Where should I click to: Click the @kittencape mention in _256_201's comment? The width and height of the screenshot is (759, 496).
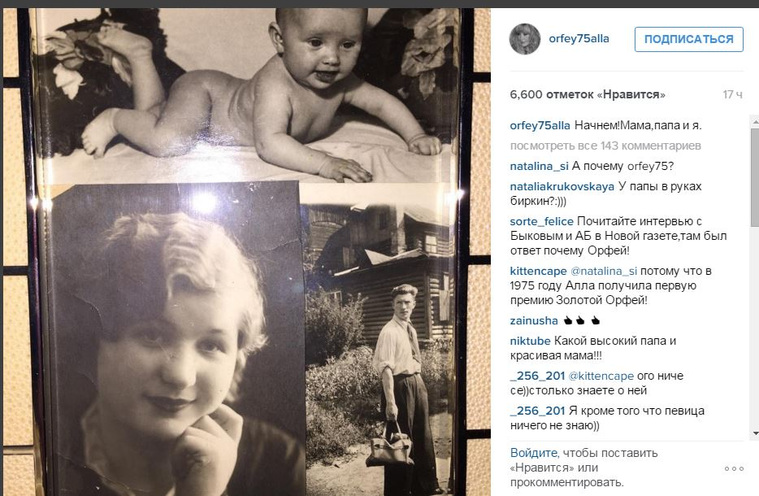pos(601,376)
